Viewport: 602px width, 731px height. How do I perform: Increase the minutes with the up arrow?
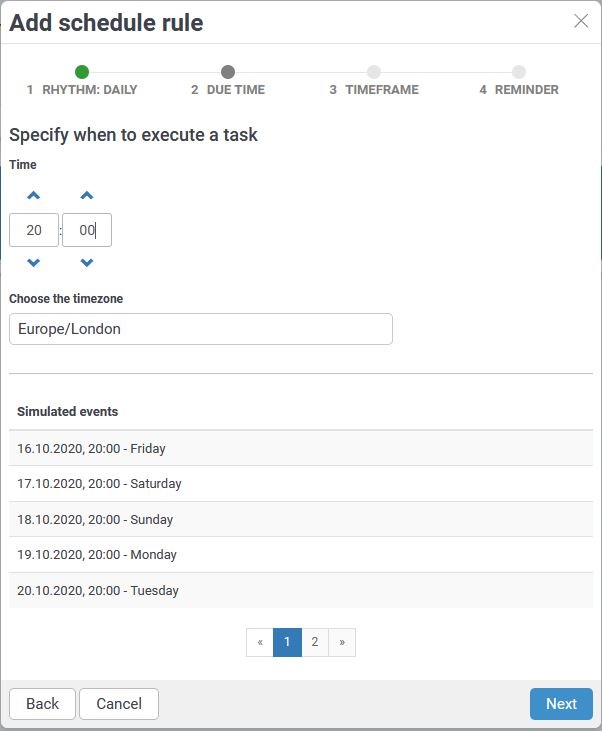[87, 195]
